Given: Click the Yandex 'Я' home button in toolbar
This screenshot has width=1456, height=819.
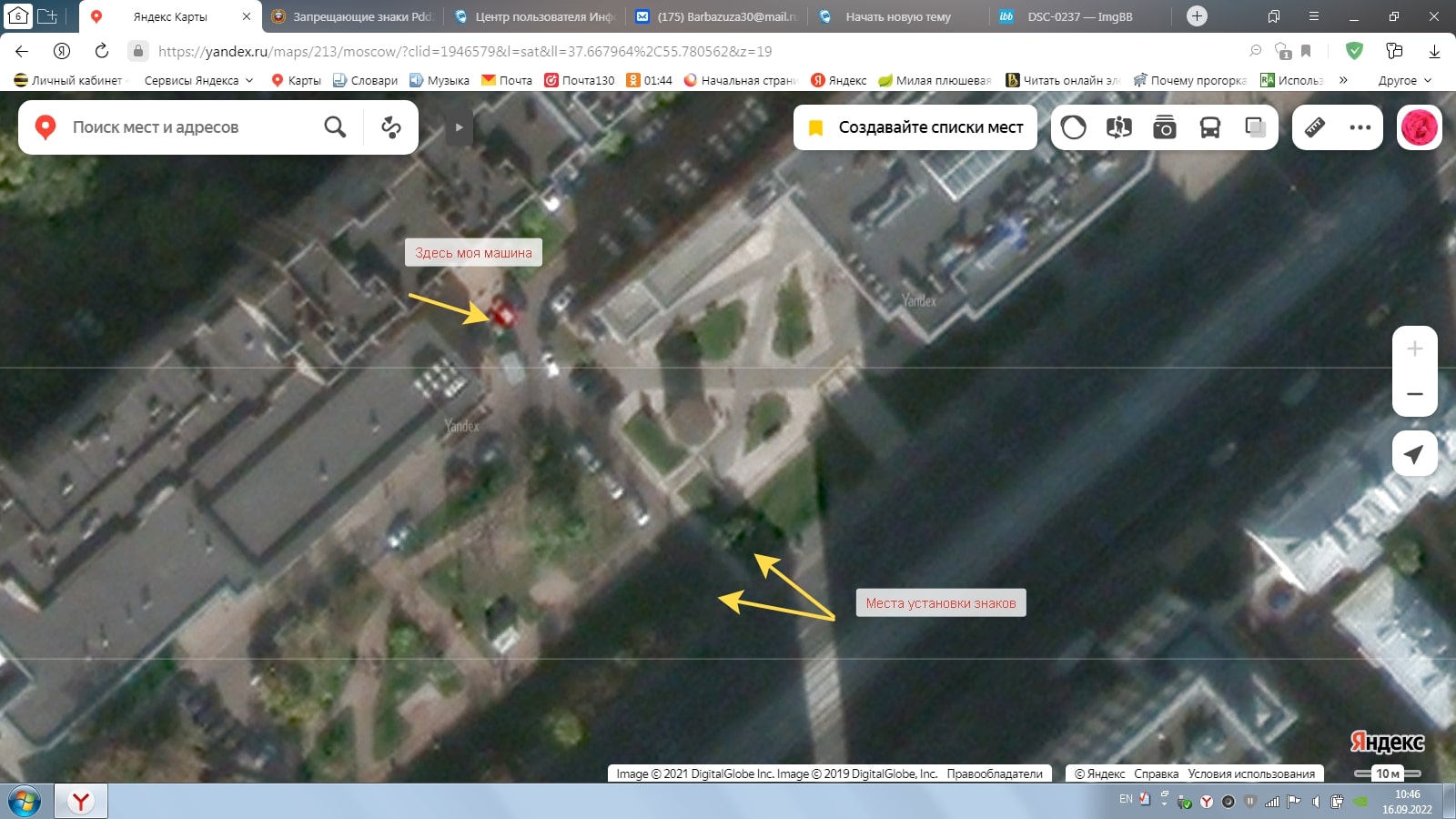Looking at the screenshot, I should pos(62,52).
